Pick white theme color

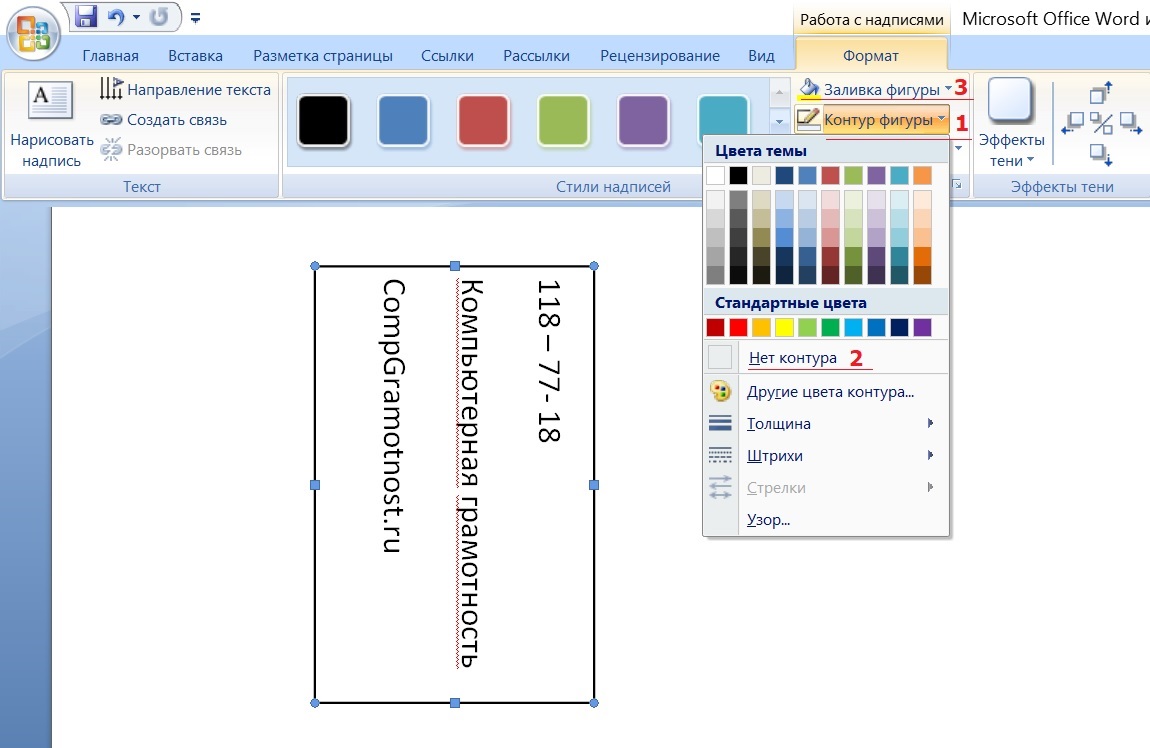click(x=716, y=175)
